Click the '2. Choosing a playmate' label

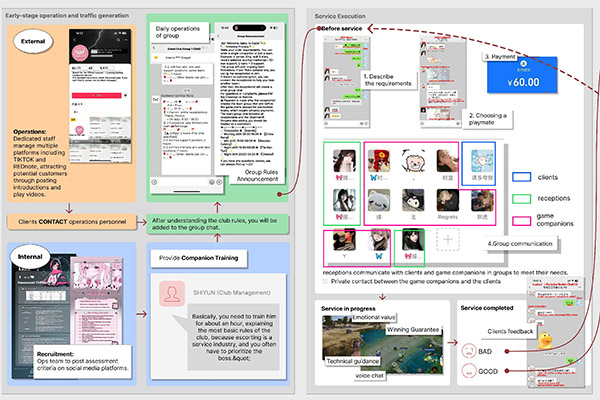487,119
